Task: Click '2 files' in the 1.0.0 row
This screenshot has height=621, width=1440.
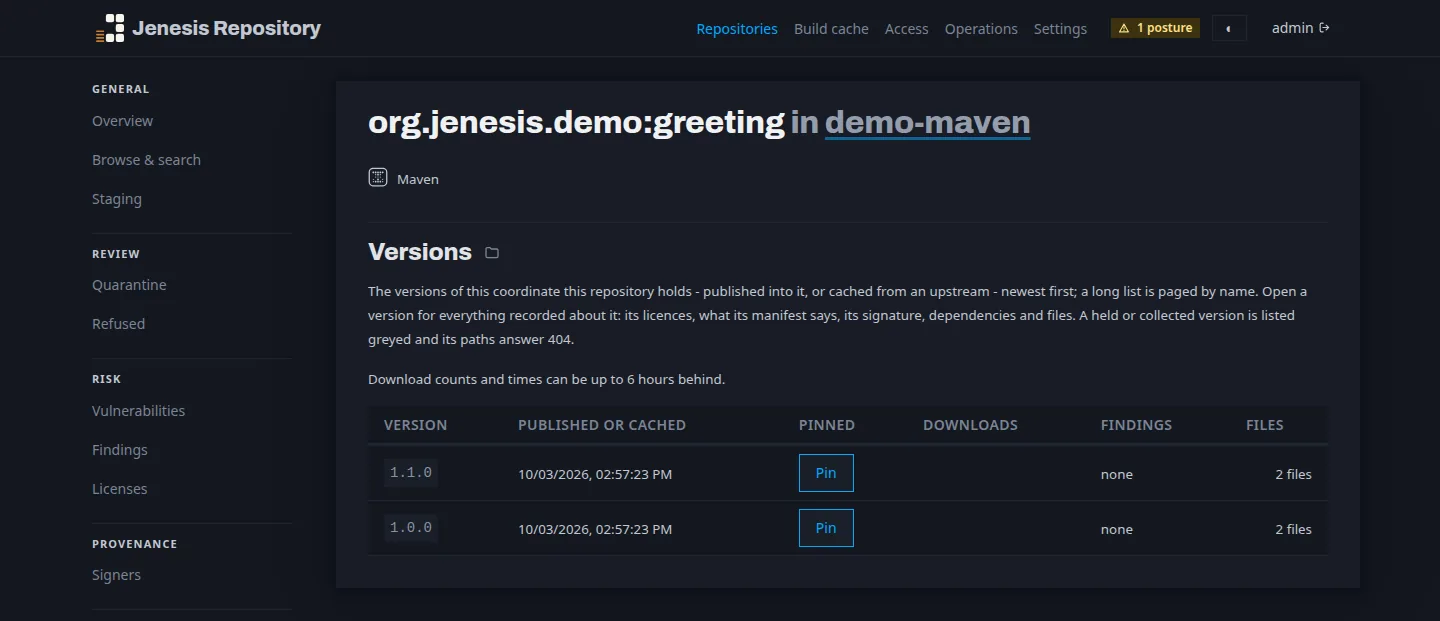Action: pyautogui.click(x=1293, y=529)
